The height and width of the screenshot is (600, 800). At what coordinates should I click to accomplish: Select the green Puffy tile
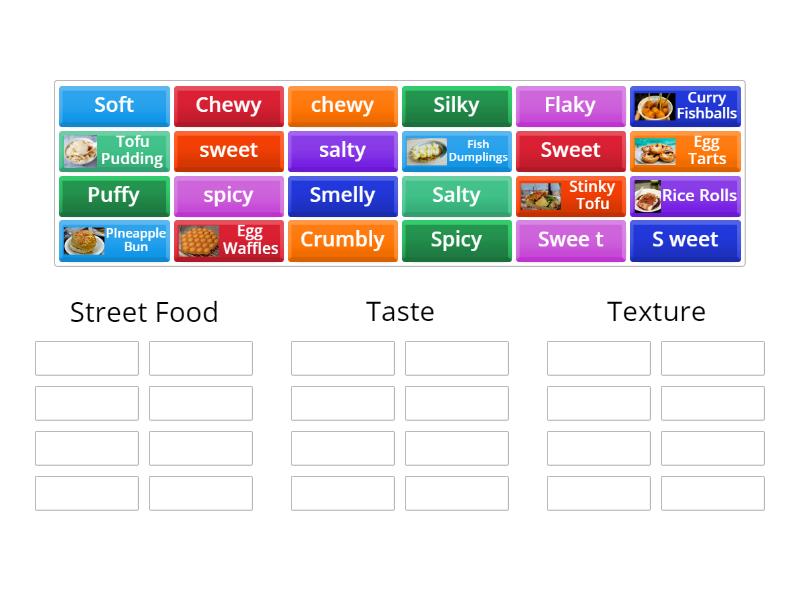pyautogui.click(x=114, y=196)
